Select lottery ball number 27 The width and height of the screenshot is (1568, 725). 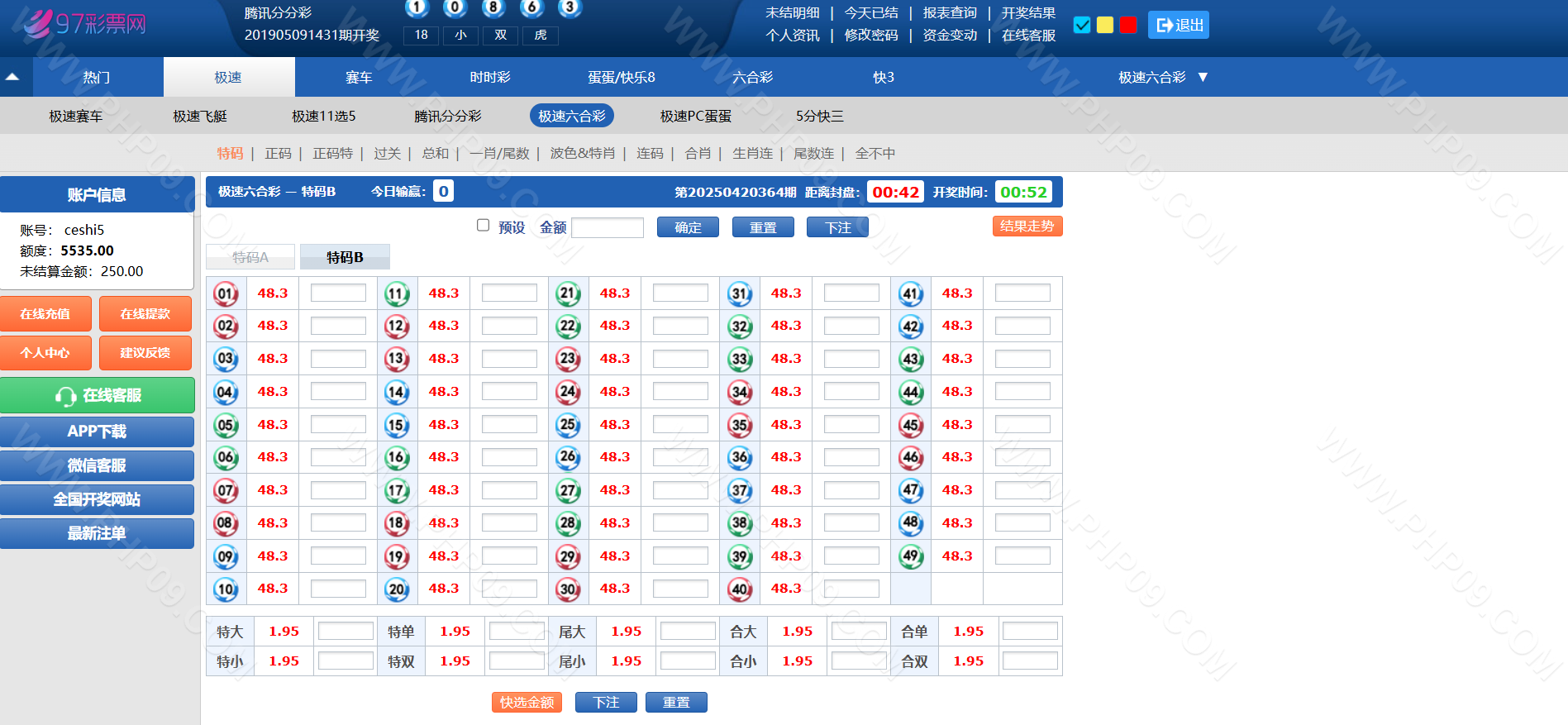[x=568, y=490]
